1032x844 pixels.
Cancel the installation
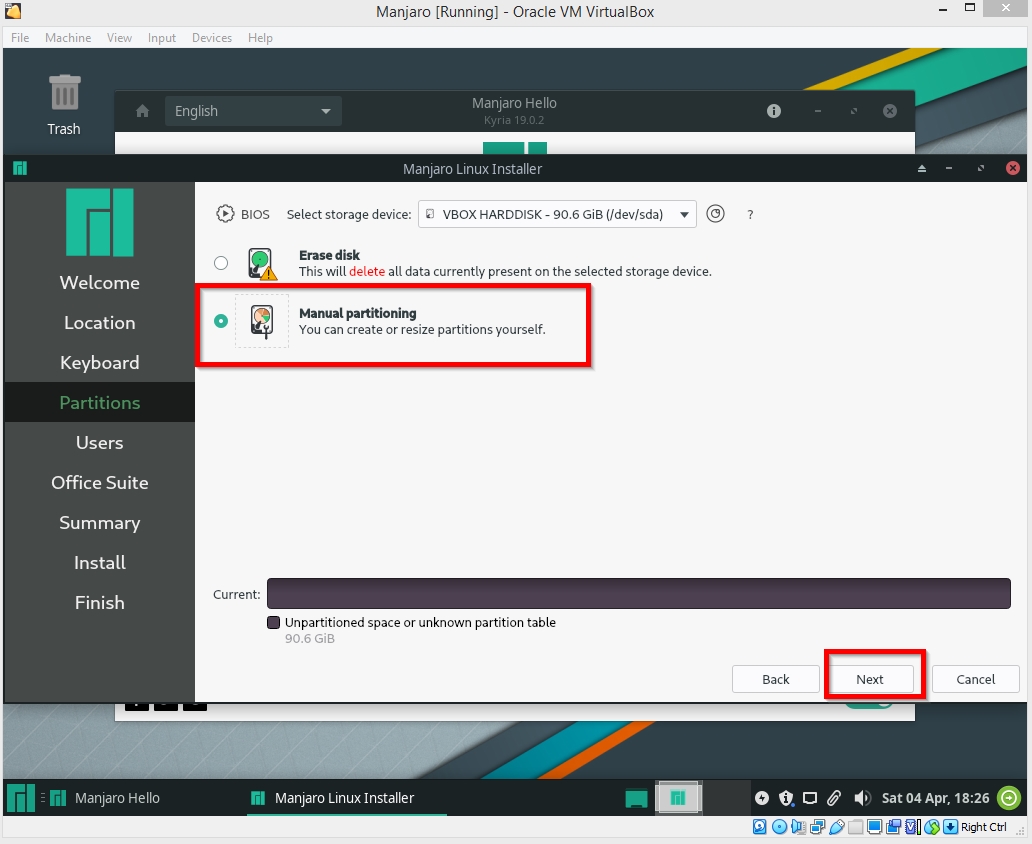tap(975, 679)
